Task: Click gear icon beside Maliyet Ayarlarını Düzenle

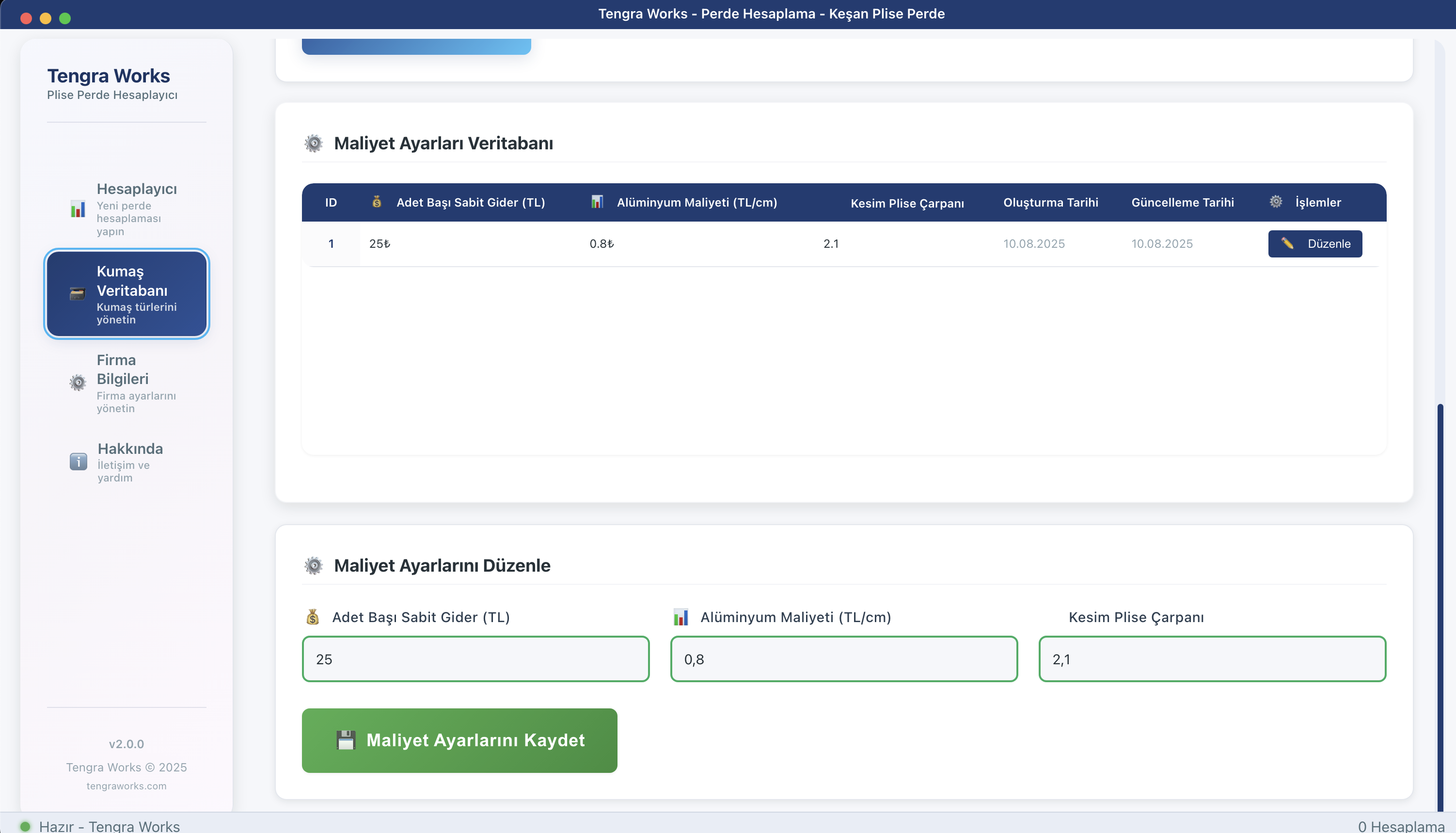Action: [314, 565]
